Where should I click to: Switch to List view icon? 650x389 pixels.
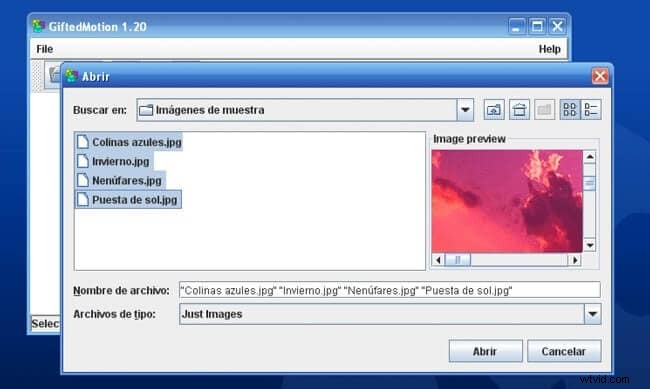pyautogui.click(x=570, y=110)
